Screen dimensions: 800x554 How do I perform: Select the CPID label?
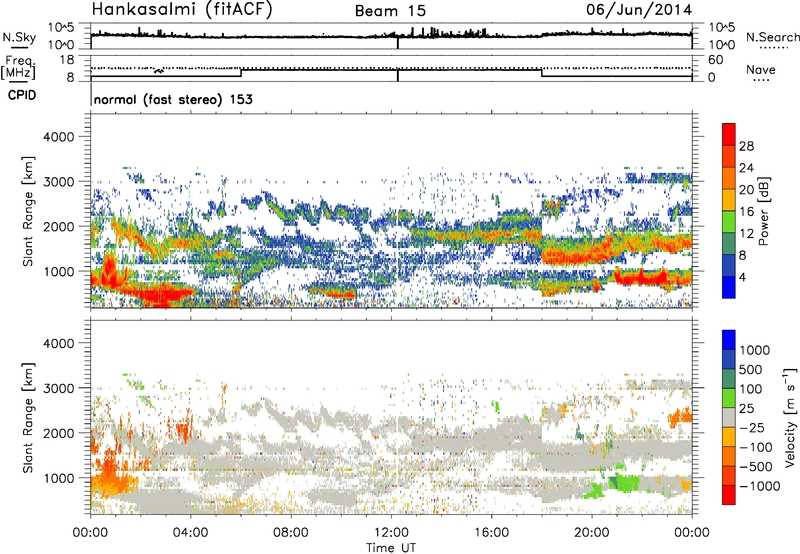pos(22,95)
